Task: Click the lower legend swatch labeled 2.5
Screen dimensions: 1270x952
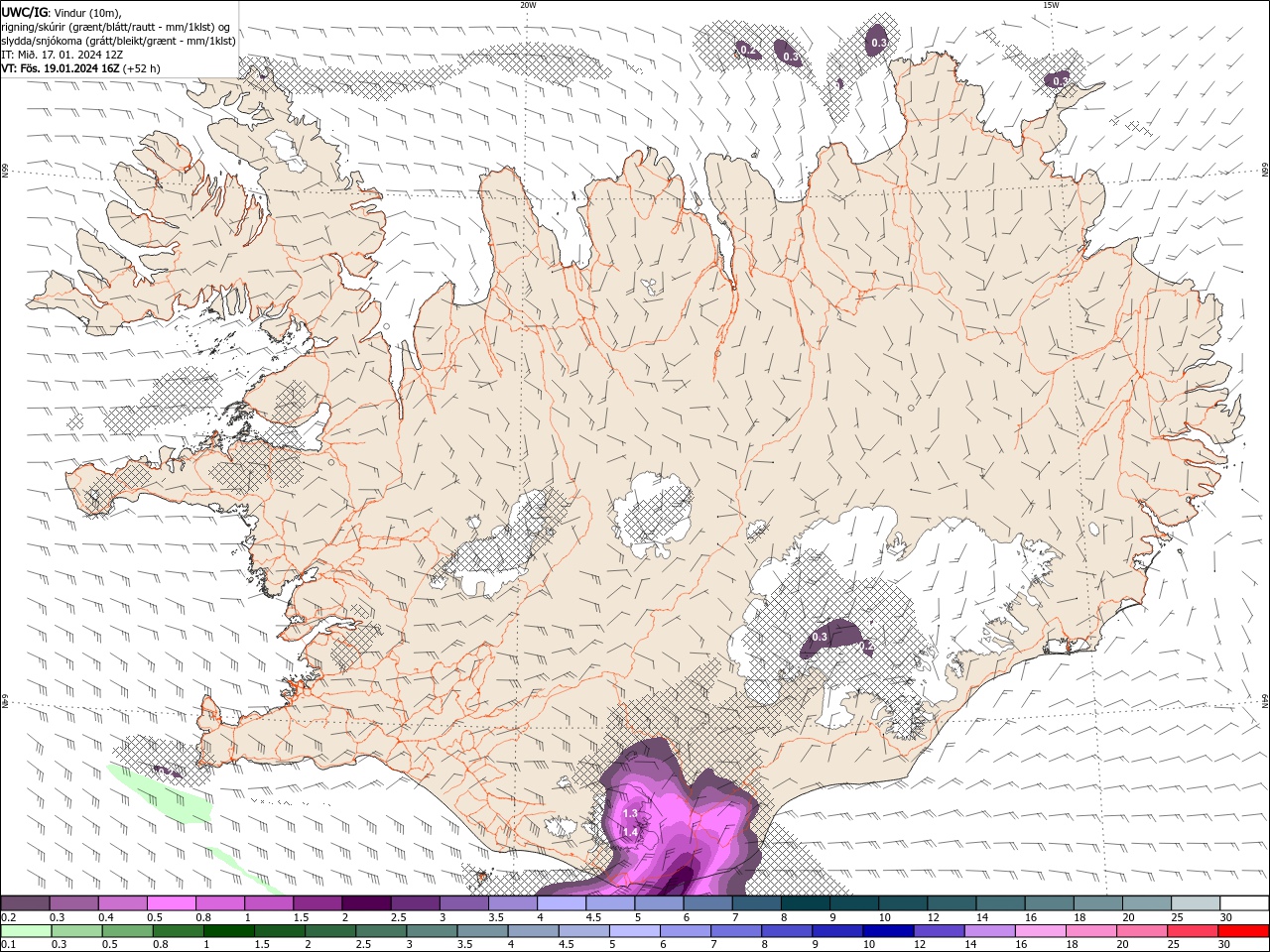Action: click(x=381, y=931)
